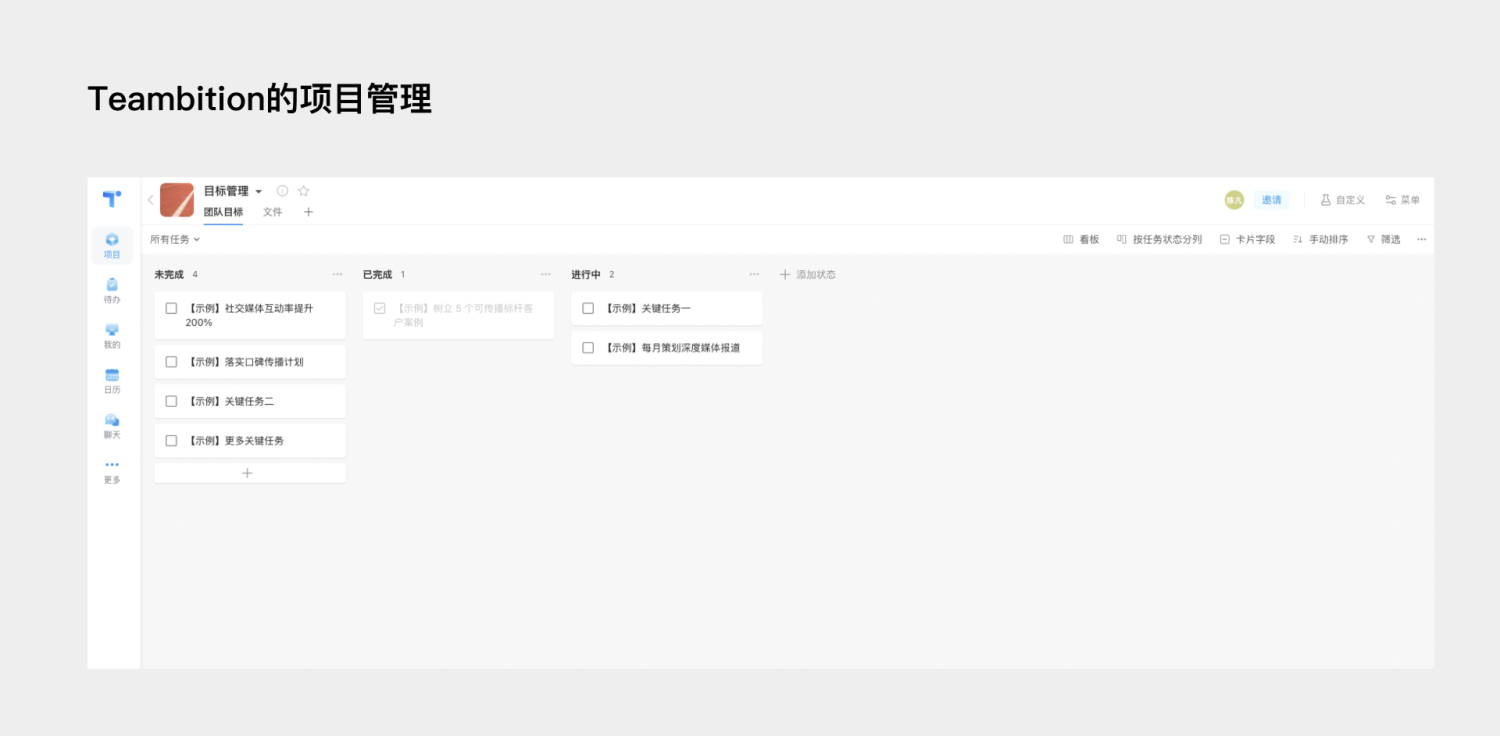Open the 【示例】每月策划深度媒体报道 task title
This screenshot has height=736, width=1500.
(x=671, y=347)
